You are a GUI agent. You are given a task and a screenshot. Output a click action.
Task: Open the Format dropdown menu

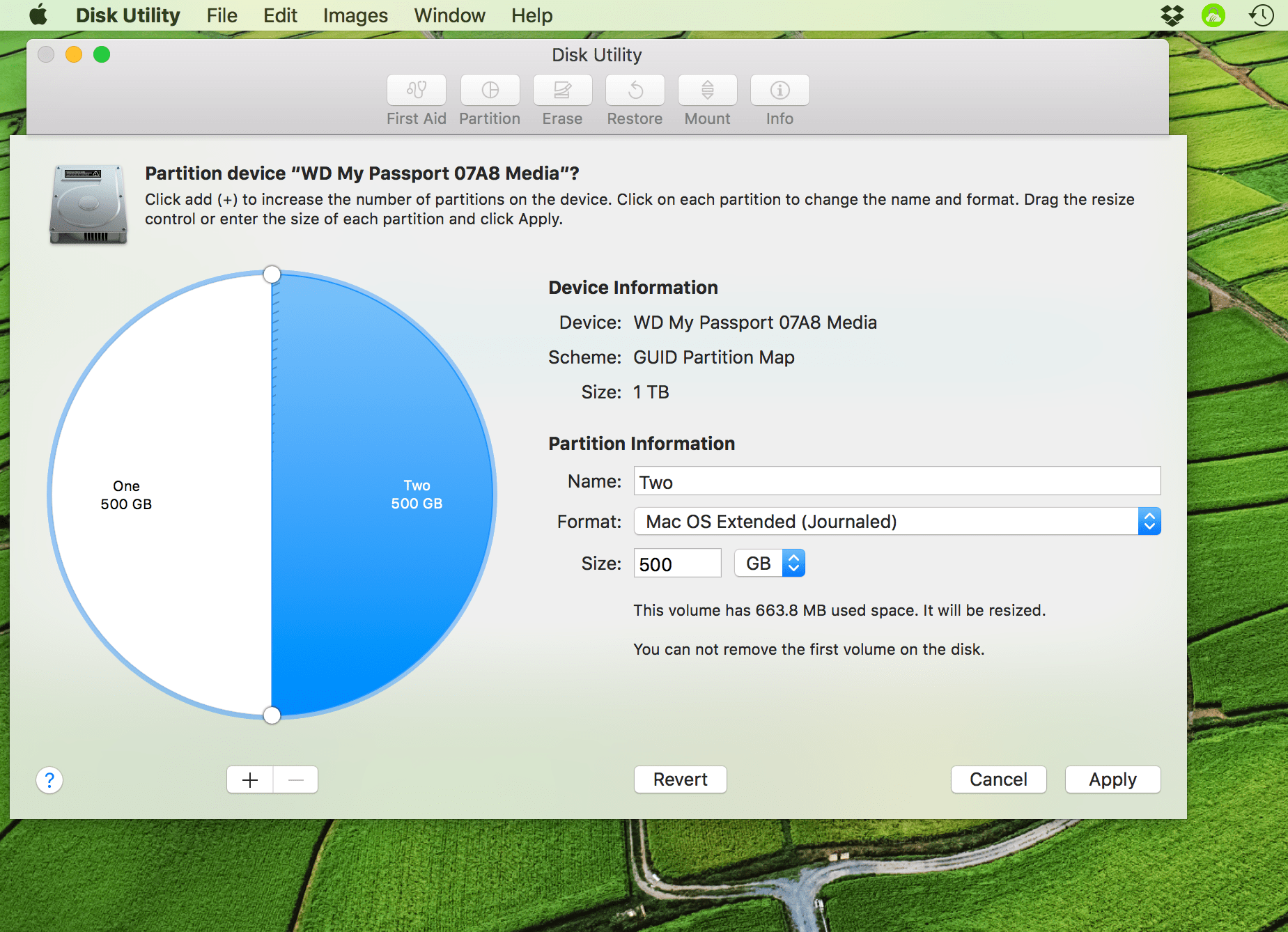(x=897, y=521)
